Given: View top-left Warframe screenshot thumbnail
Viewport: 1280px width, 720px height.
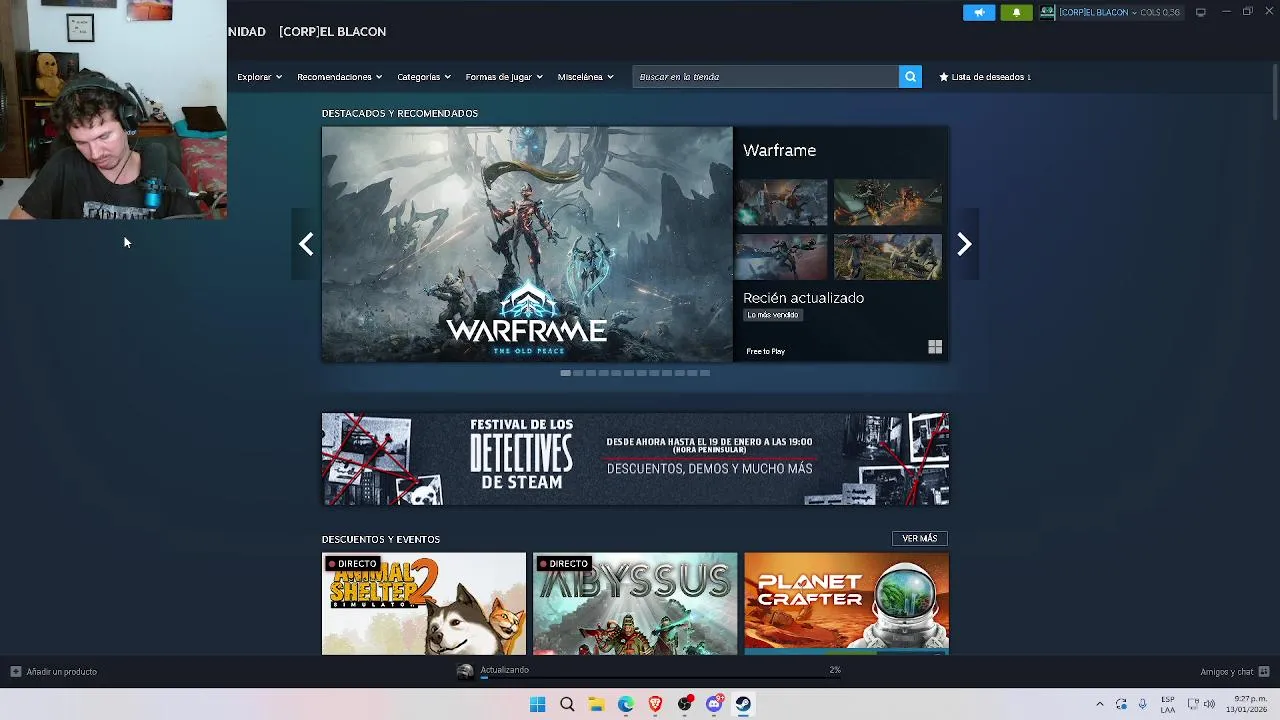Looking at the screenshot, I should [x=782, y=203].
